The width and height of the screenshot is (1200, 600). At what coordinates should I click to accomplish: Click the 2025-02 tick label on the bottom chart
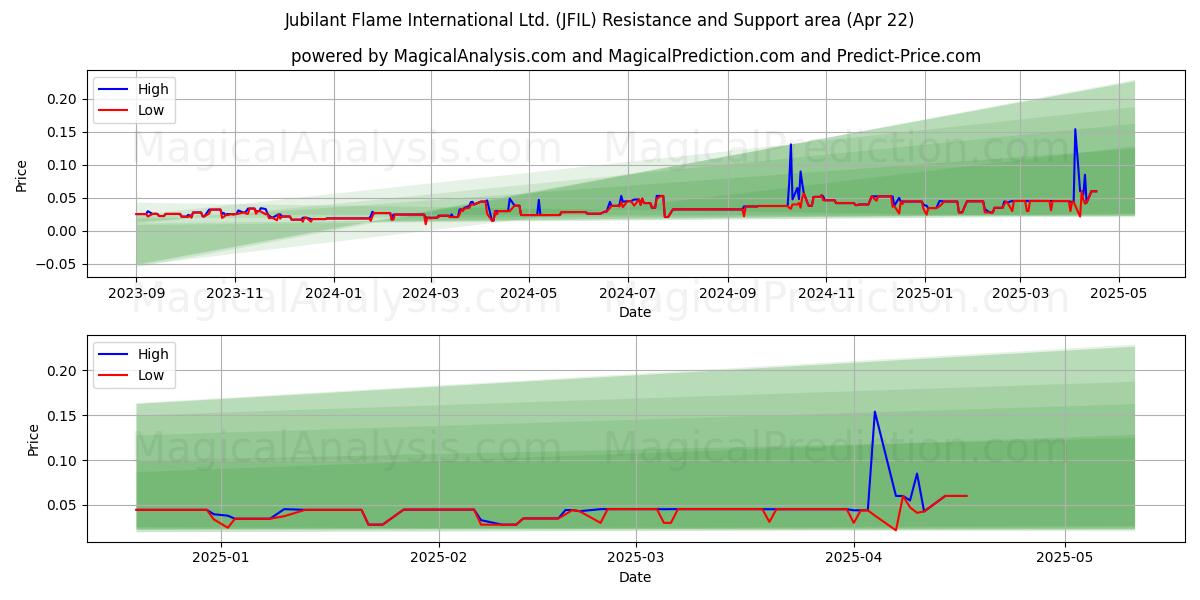coord(439,558)
